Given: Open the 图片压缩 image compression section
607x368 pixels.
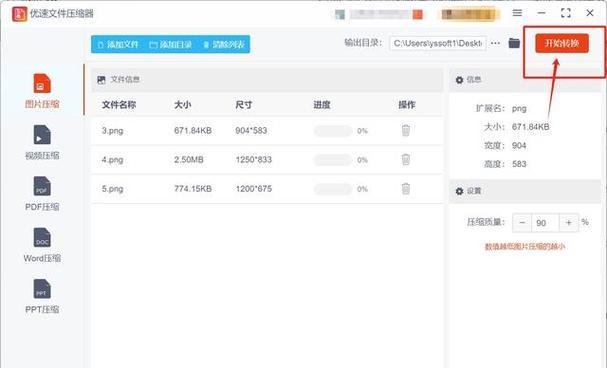Looking at the screenshot, I should (x=42, y=91).
